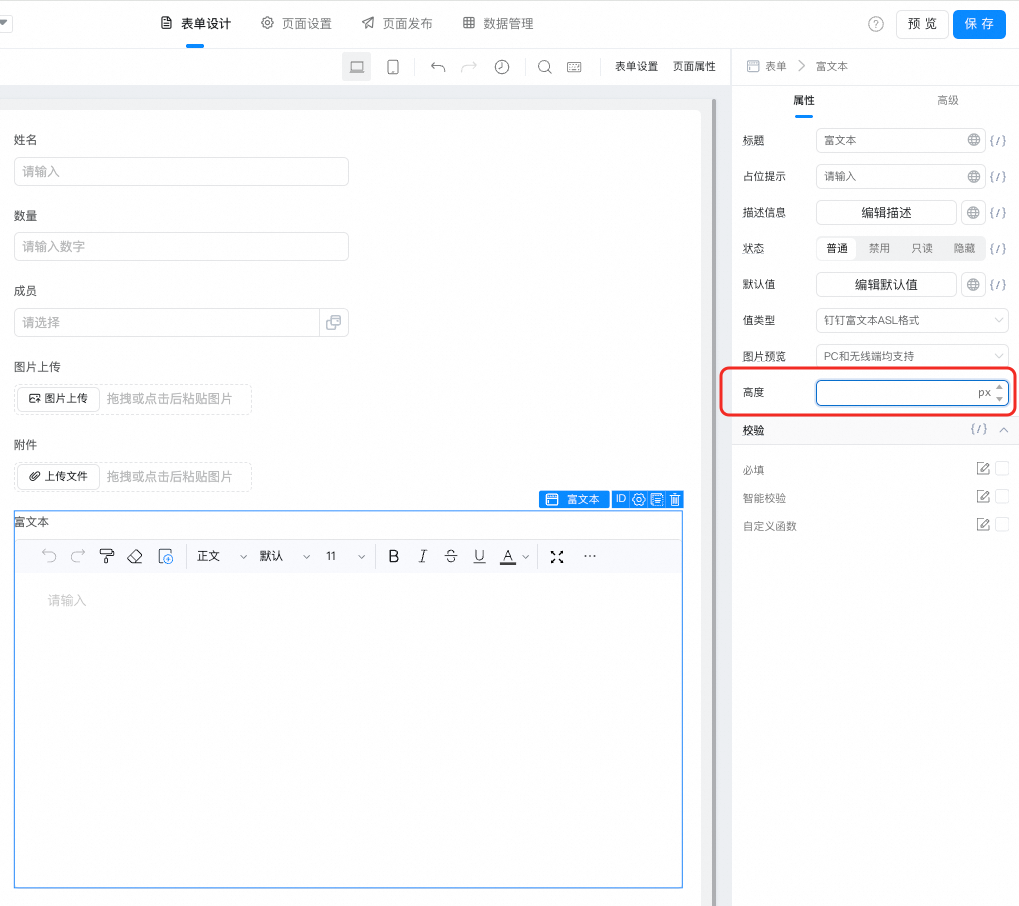The height and width of the screenshot is (906, 1019).
Task: Set 状态 to 普通
Action: coord(837,248)
